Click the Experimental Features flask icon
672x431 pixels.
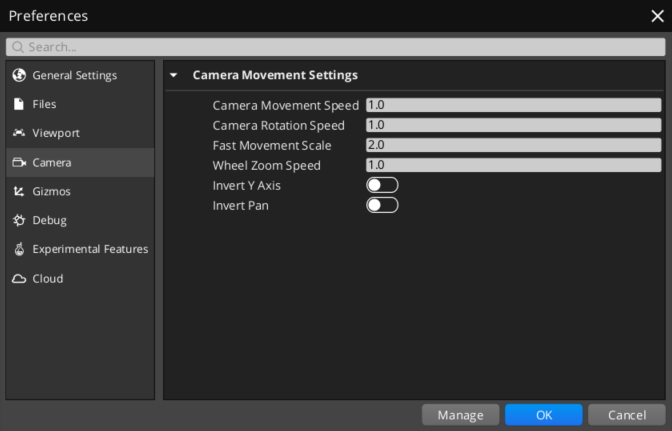point(19,249)
